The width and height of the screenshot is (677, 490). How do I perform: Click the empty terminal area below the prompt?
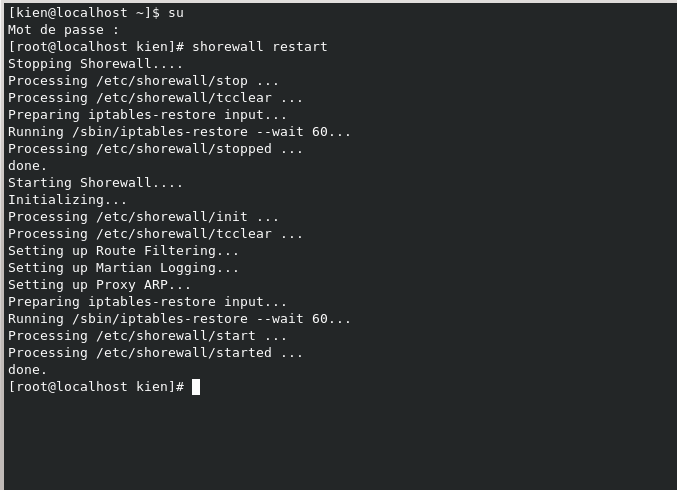point(338,440)
